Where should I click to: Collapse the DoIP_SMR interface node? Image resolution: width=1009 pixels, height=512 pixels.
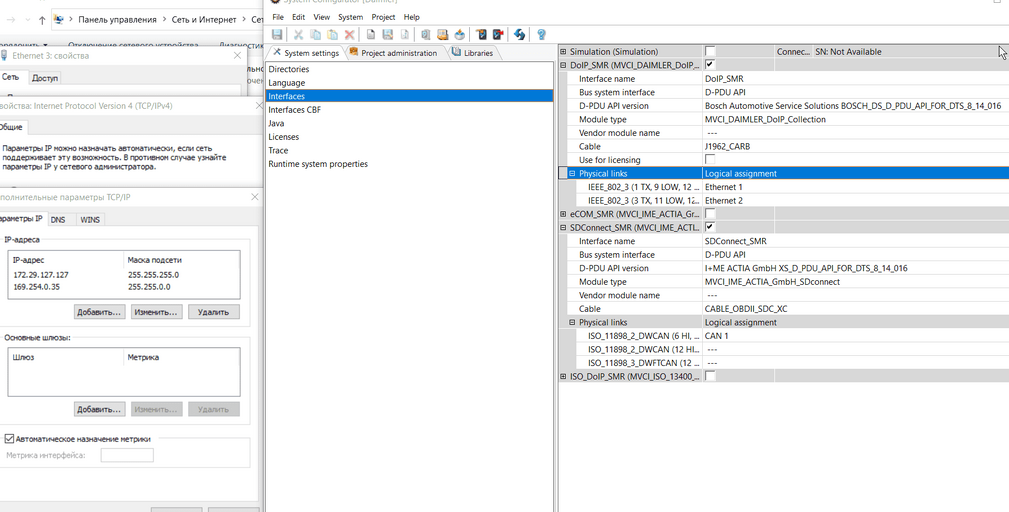[564, 65]
